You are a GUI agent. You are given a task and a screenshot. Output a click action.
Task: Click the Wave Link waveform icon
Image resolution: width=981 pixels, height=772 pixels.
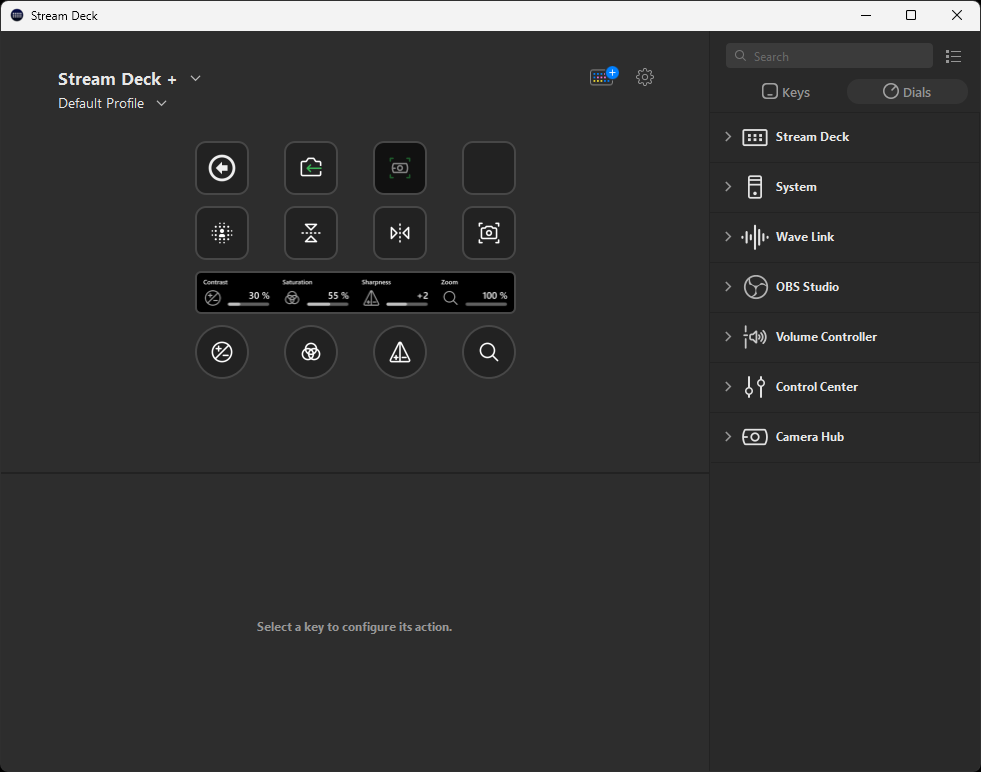755,237
